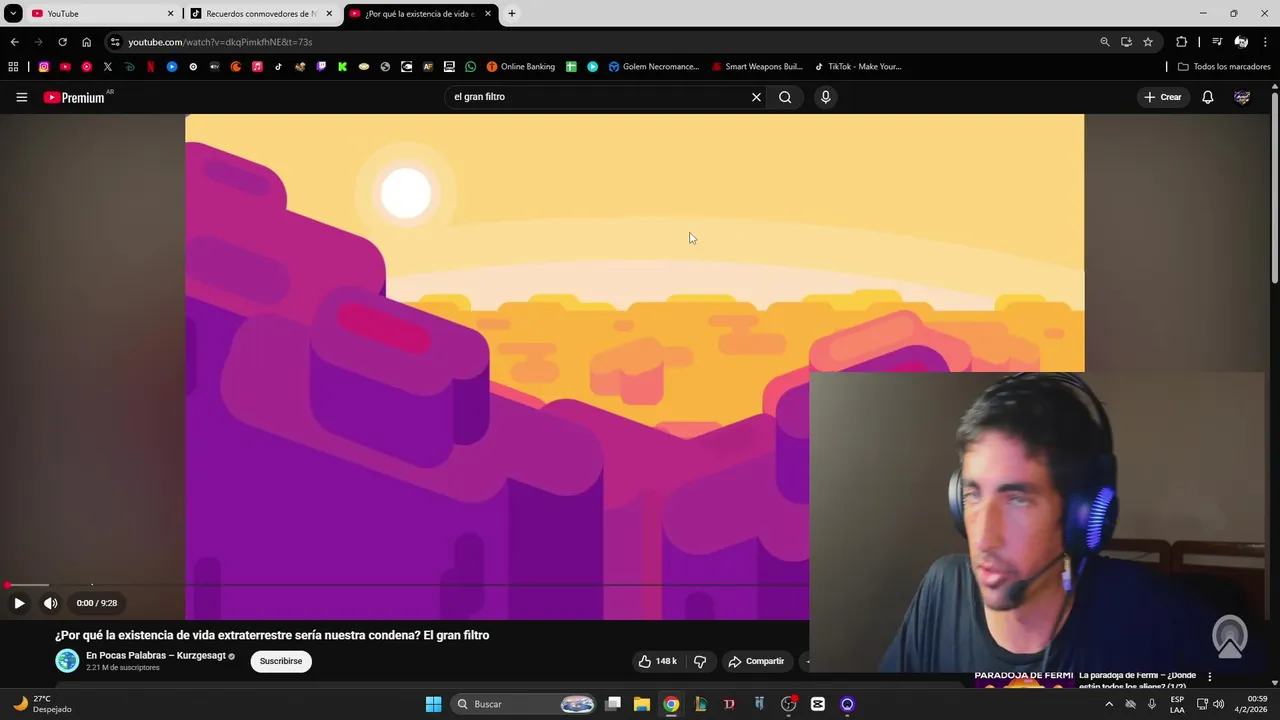This screenshot has height=720, width=1280.
Task: Expand the Todos los marcadores folder
Action: 1224,67
